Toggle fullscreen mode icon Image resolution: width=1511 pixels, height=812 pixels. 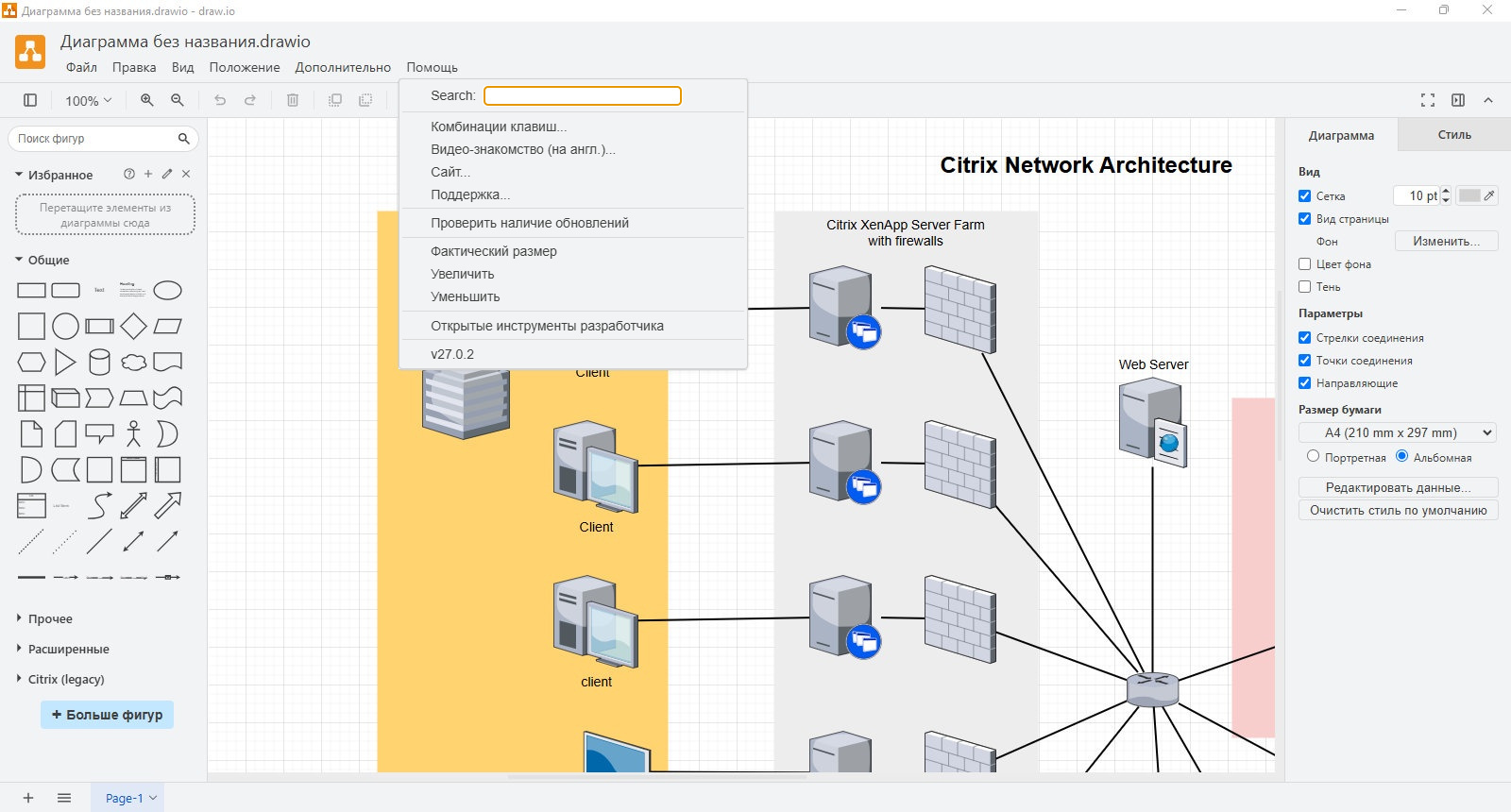point(1428,100)
